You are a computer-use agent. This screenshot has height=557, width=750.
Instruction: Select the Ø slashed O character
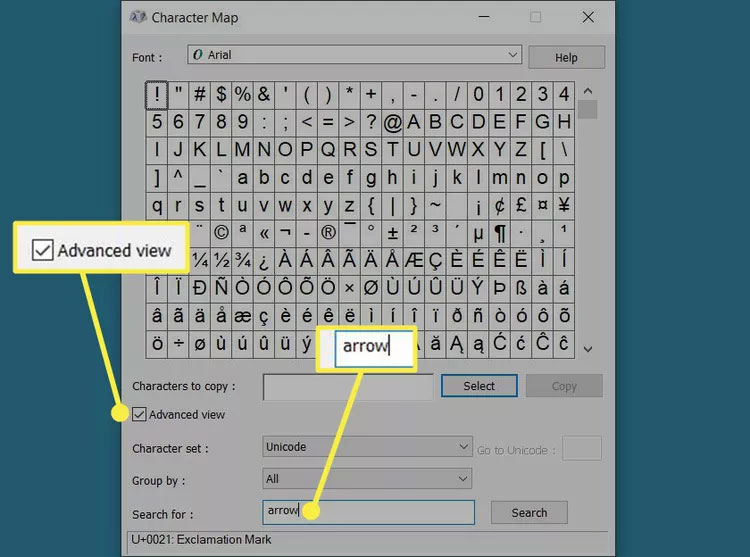371,289
